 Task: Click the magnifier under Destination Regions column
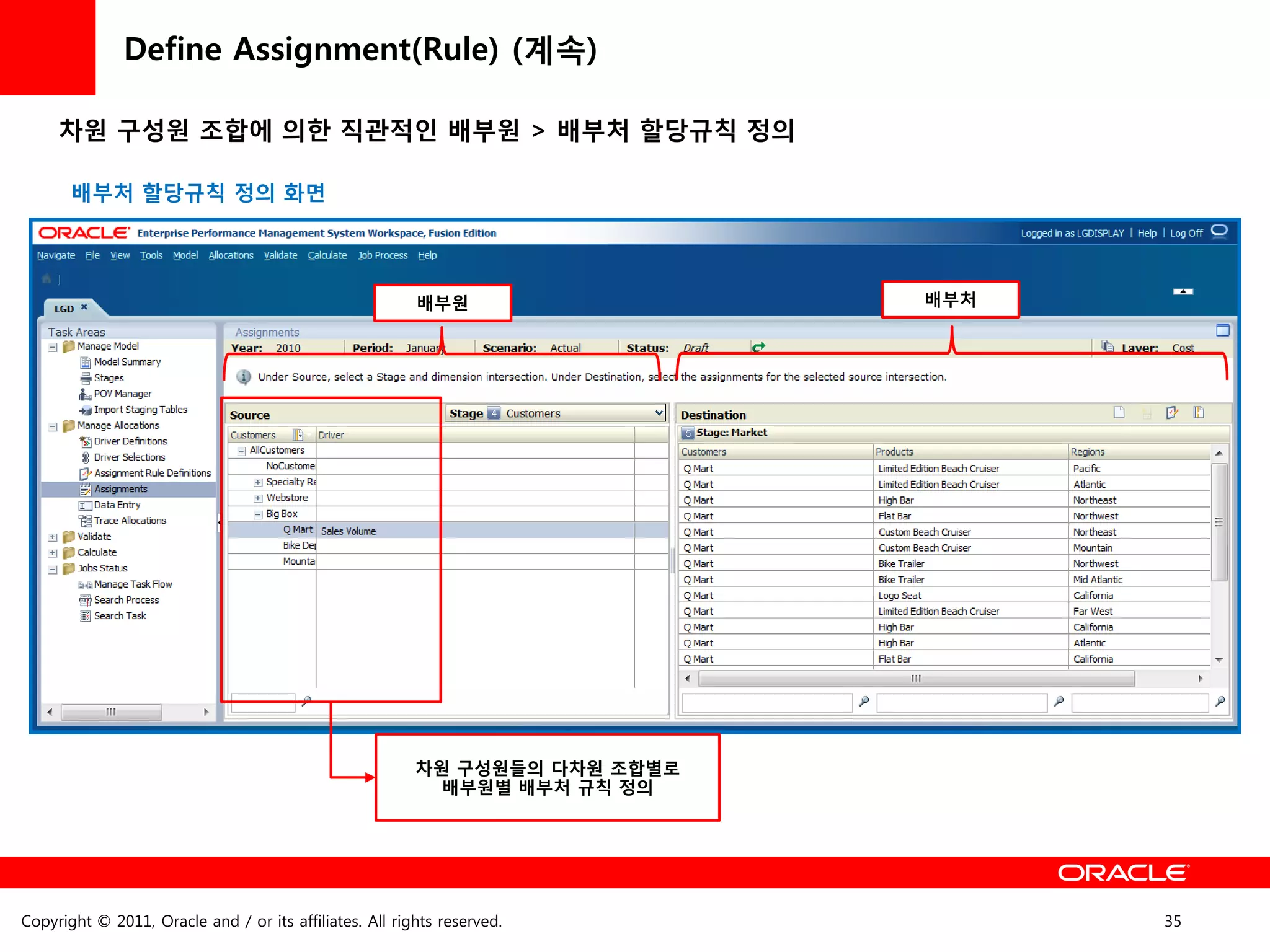[x=1220, y=702]
